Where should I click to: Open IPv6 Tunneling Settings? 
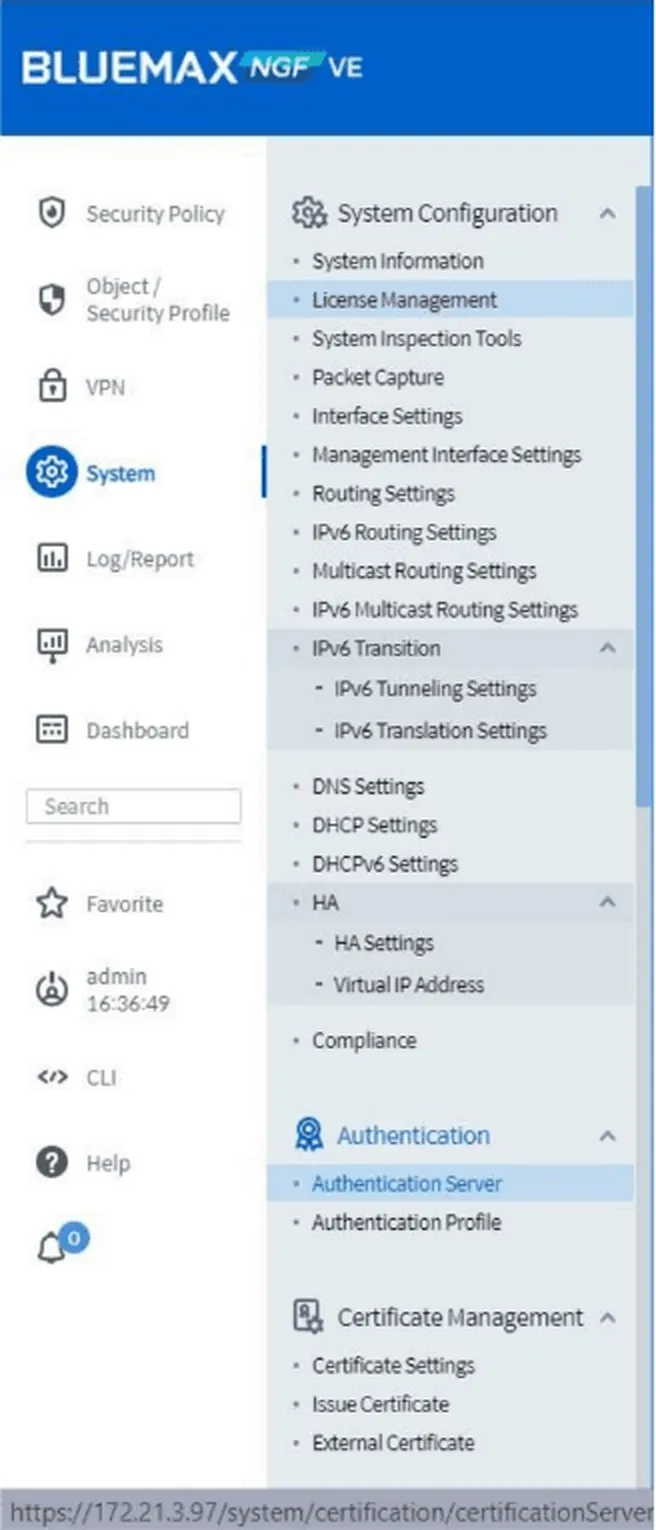[435, 689]
